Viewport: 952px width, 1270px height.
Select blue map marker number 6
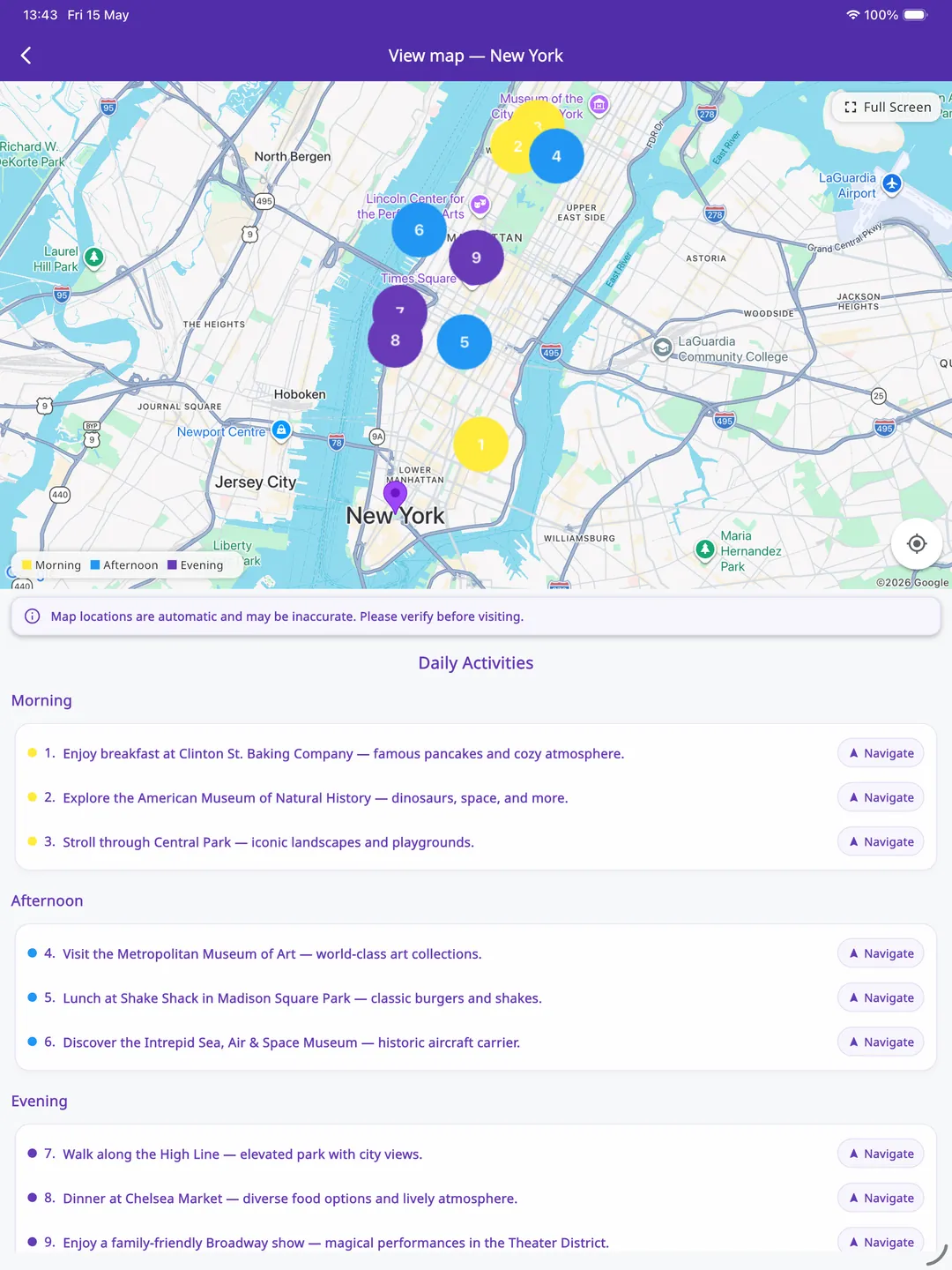419,229
